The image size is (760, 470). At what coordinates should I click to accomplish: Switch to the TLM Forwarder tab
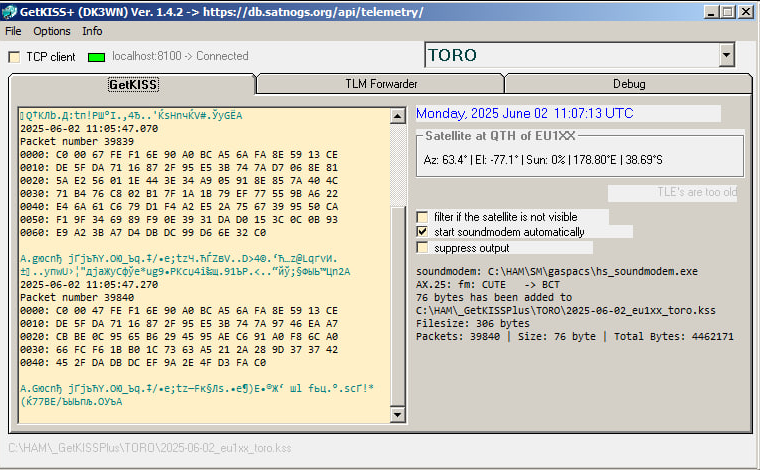(381, 84)
